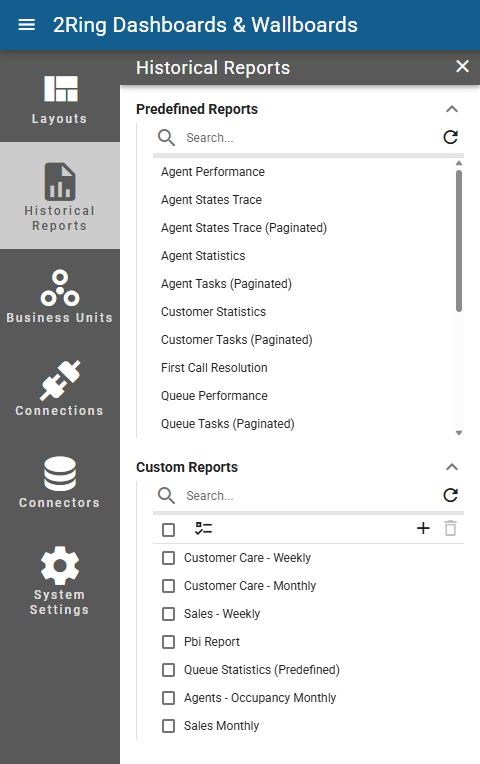Open System Settings

click(x=60, y=581)
